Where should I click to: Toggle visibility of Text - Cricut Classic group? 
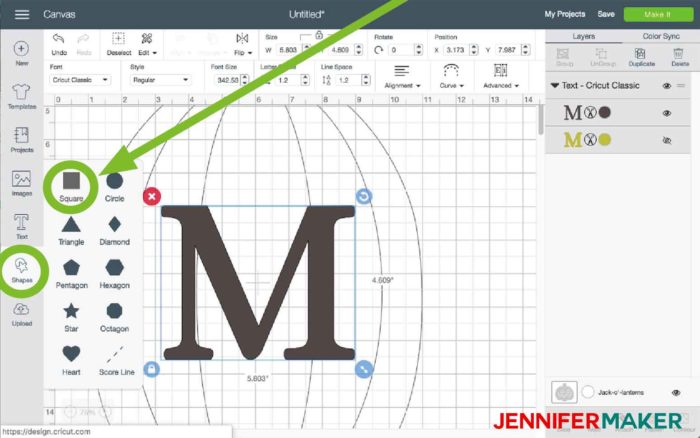[x=667, y=86]
